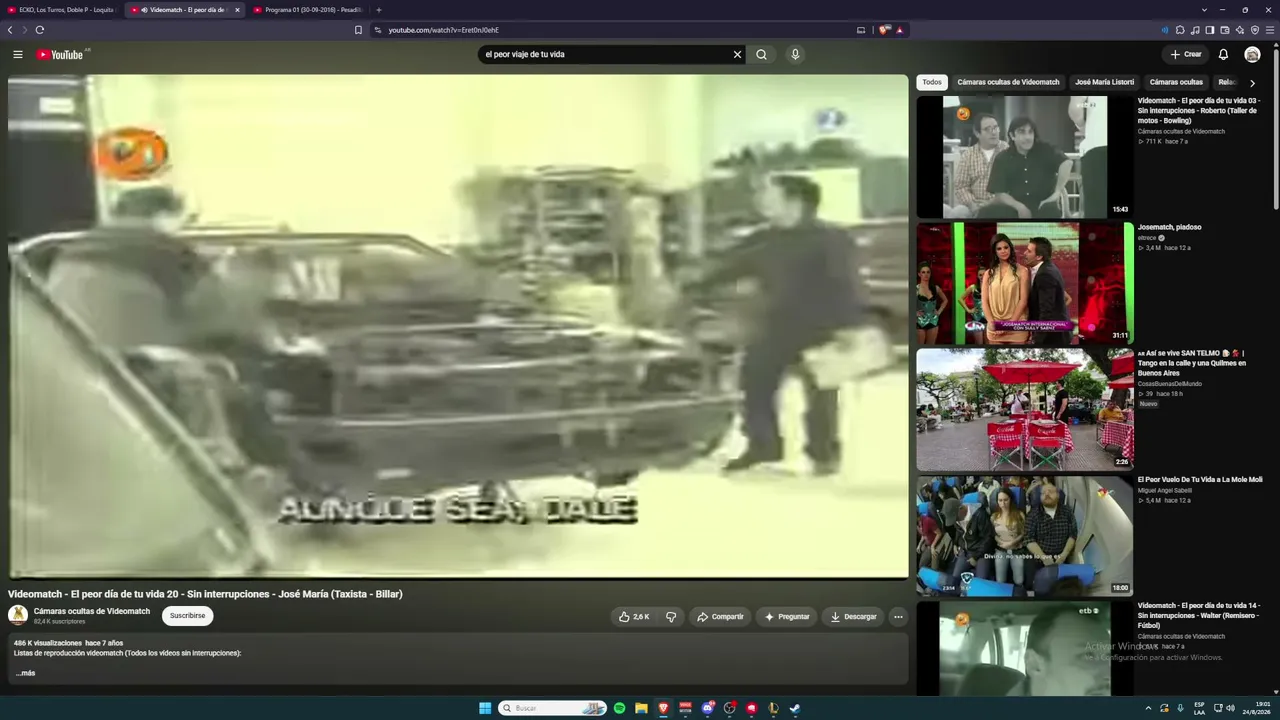Open Cámaras ocultas de Videomatch channel avatar
The image size is (1280, 720).
tap(18, 615)
